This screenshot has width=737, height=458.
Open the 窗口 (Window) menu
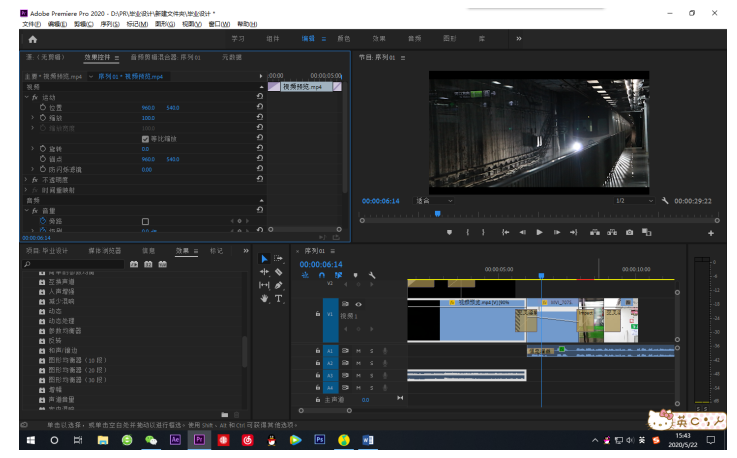coord(219,24)
